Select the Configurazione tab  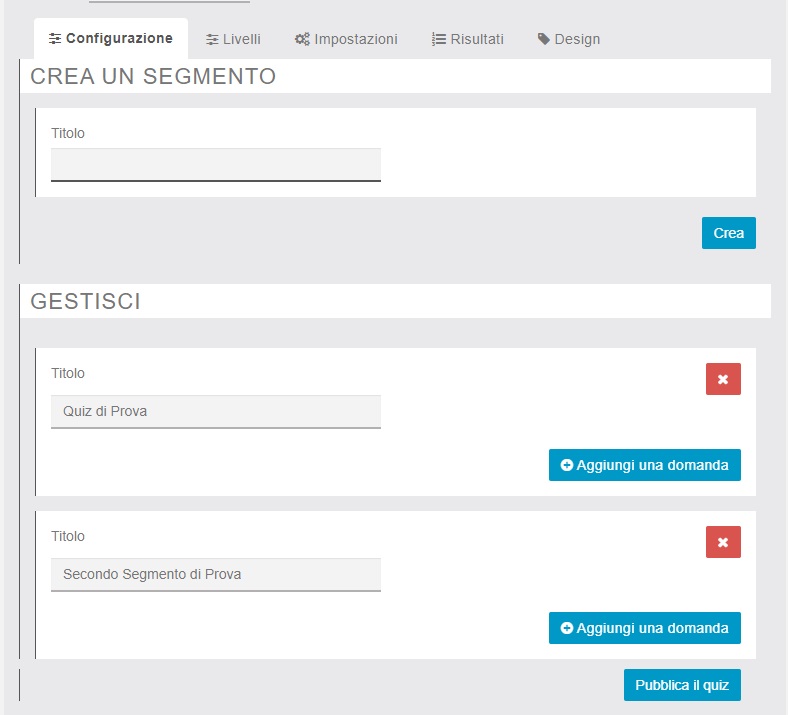click(x=111, y=39)
